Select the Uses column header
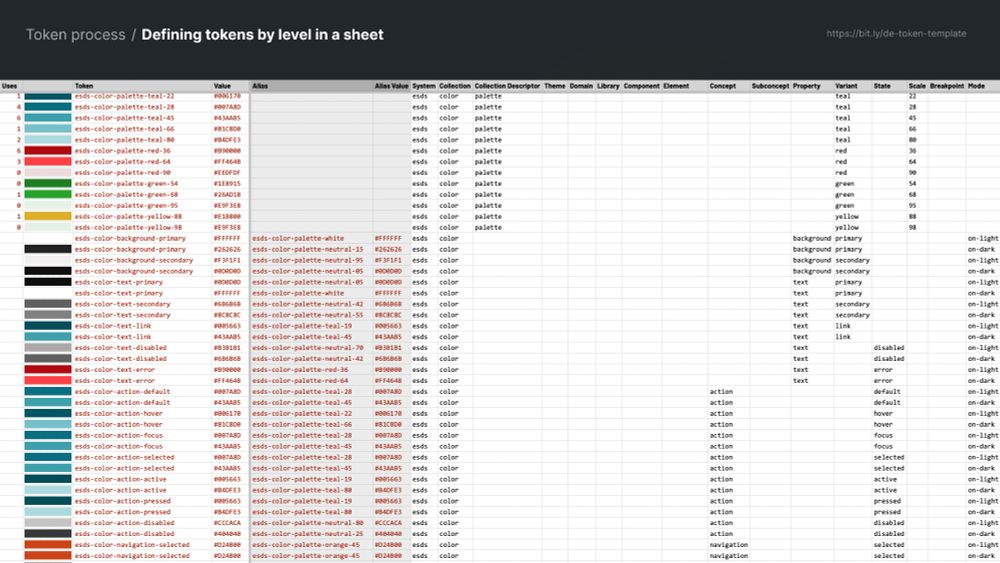Image resolution: width=1000 pixels, height=563 pixels. click(10, 85)
